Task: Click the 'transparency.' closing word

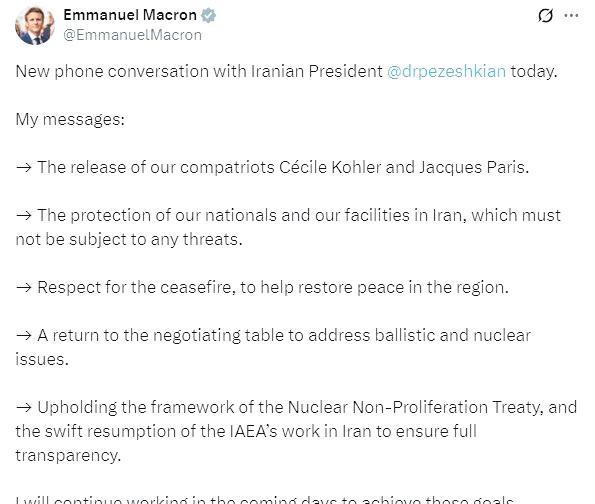Action: [68, 455]
